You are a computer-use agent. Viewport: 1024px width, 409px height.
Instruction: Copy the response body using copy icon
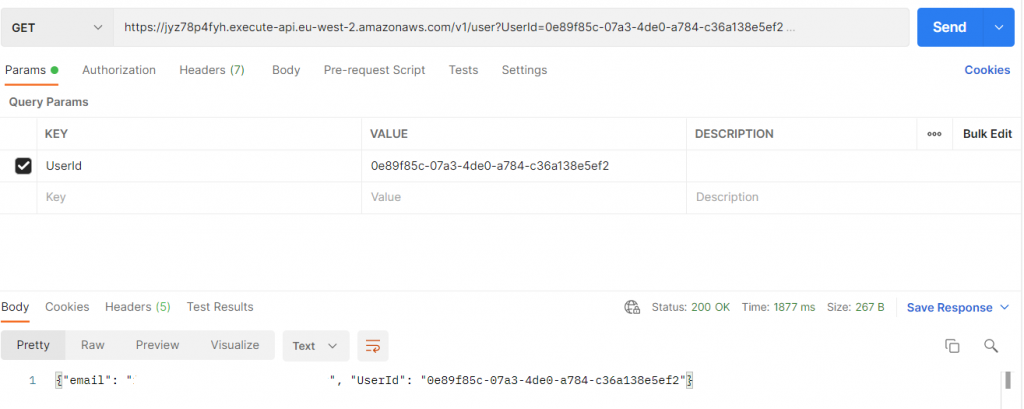click(952, 346)
